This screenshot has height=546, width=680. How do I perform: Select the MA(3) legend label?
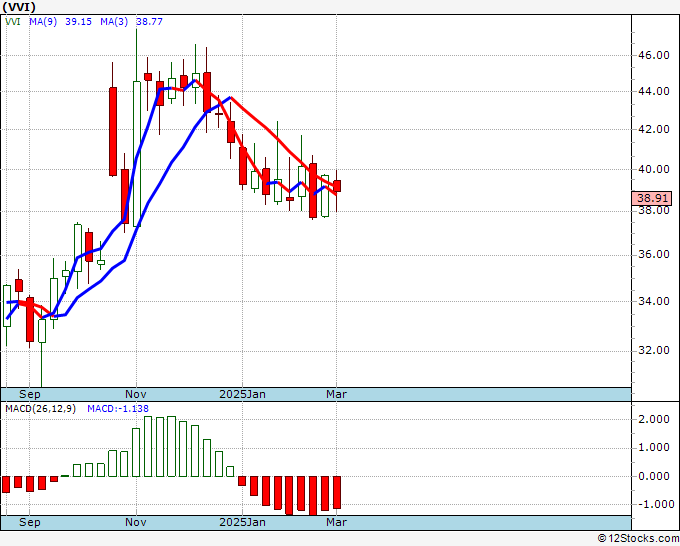coord(114,22)
